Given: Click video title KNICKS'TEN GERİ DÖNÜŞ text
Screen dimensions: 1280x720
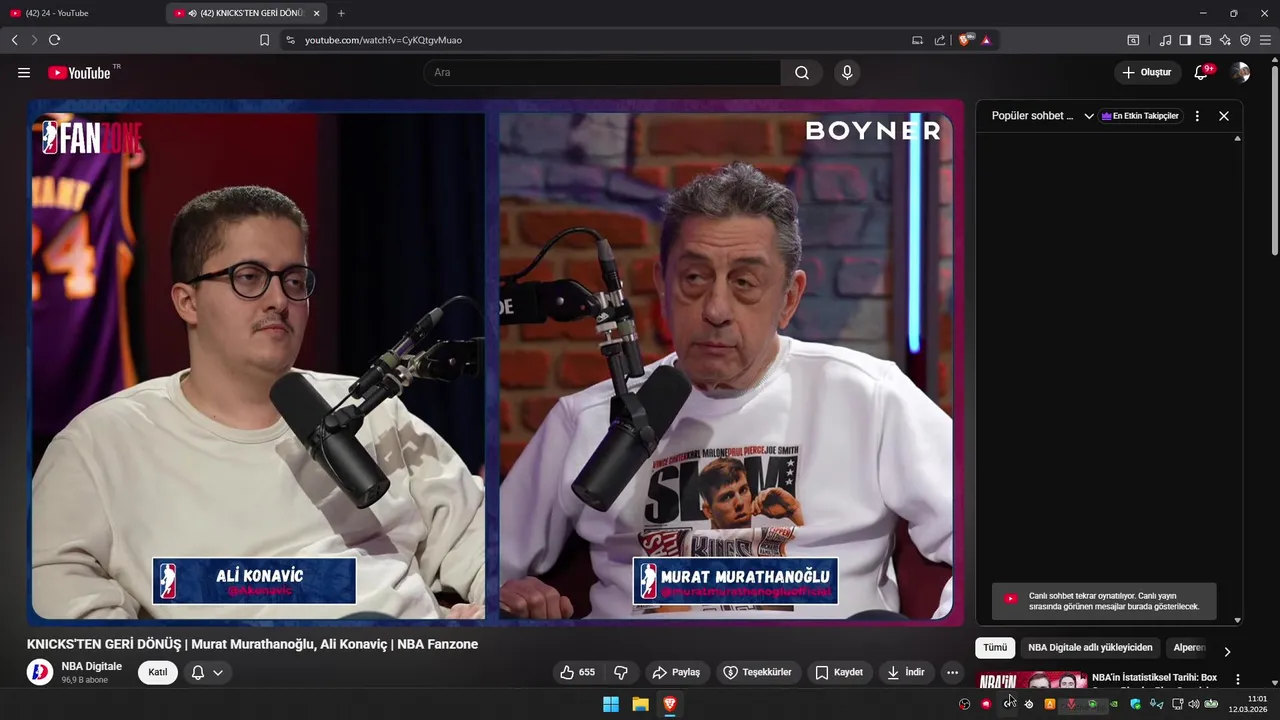Looking at the screenshot, I should tap(252, 644).
